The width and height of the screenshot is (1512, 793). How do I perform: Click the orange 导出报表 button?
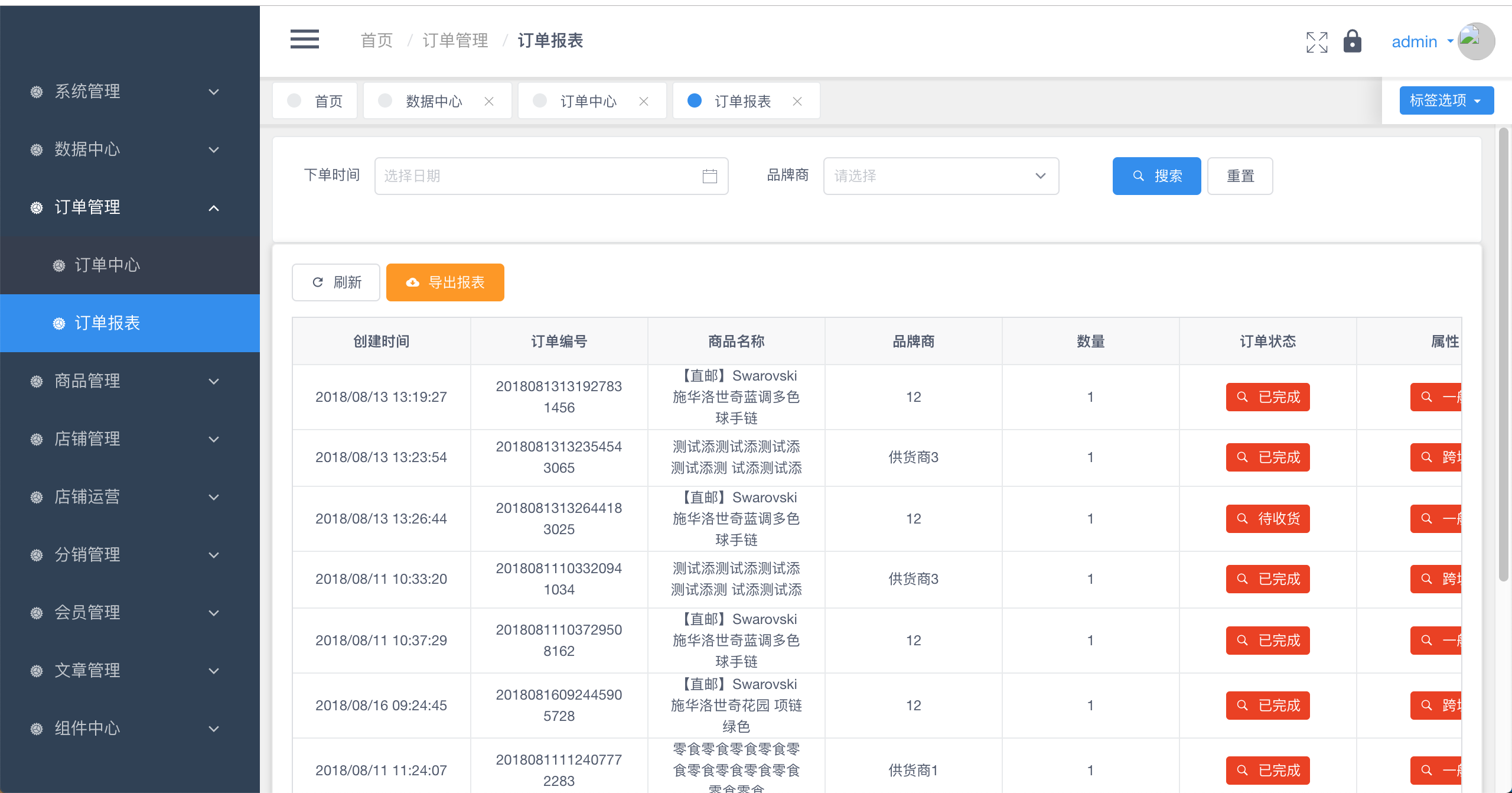tap(445, 282)
